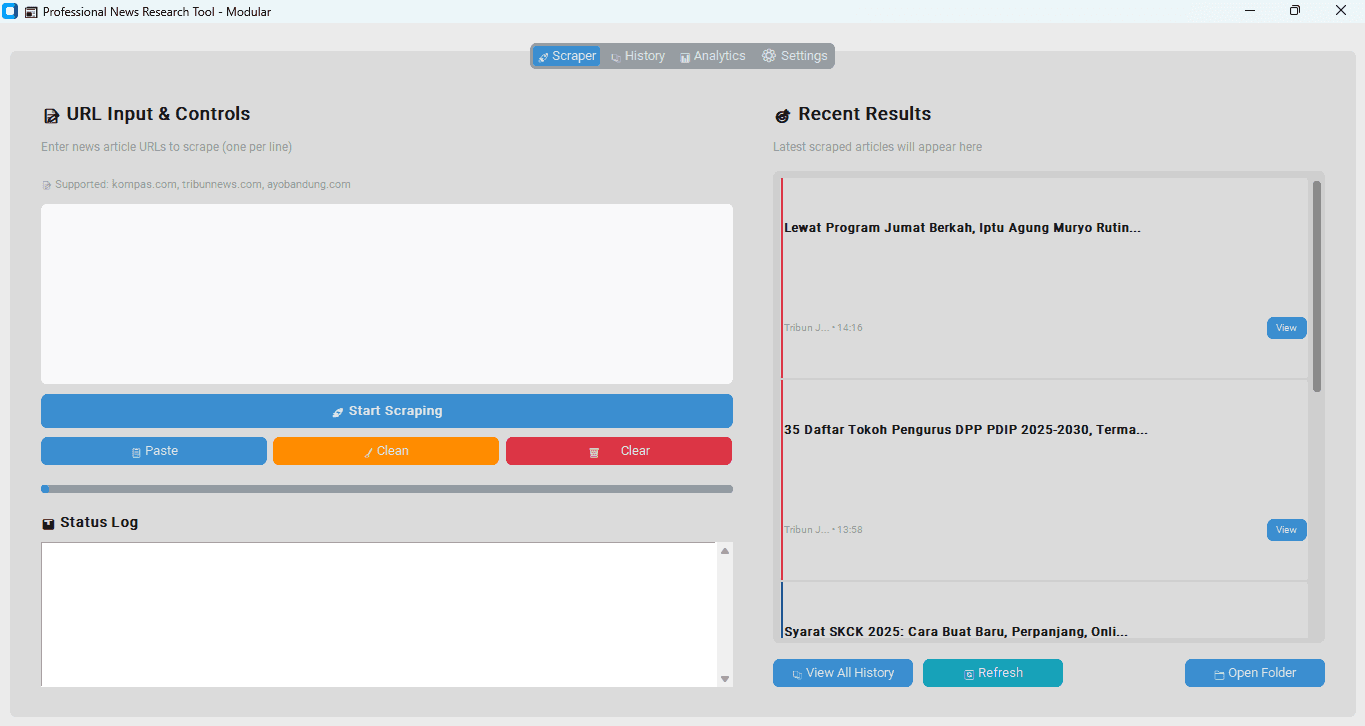Click the trash icon on the Clear button
This screenshot has width=1365, height=726.
click(x=592, y=451)
